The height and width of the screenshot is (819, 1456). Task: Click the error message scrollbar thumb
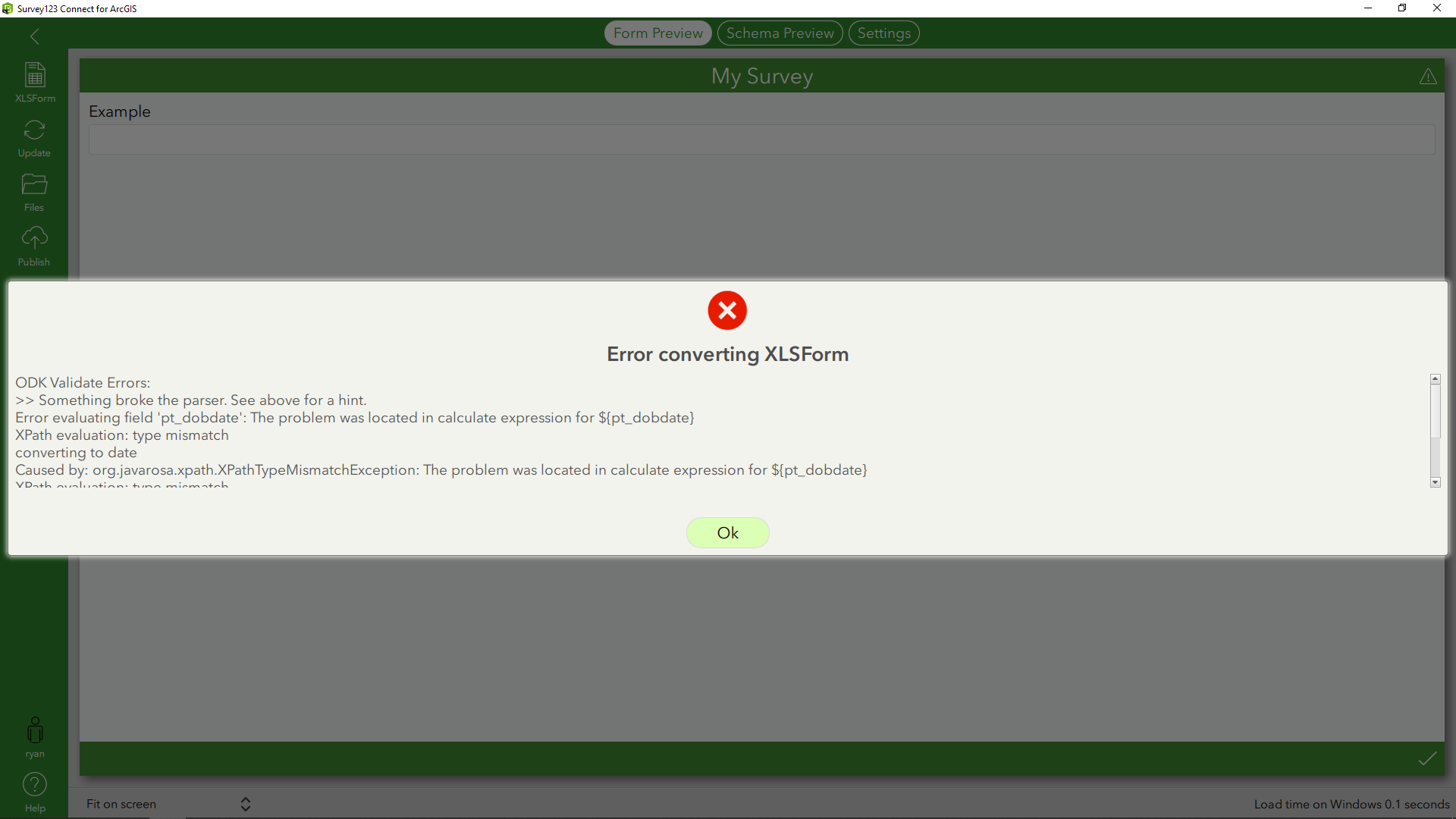1435,411
